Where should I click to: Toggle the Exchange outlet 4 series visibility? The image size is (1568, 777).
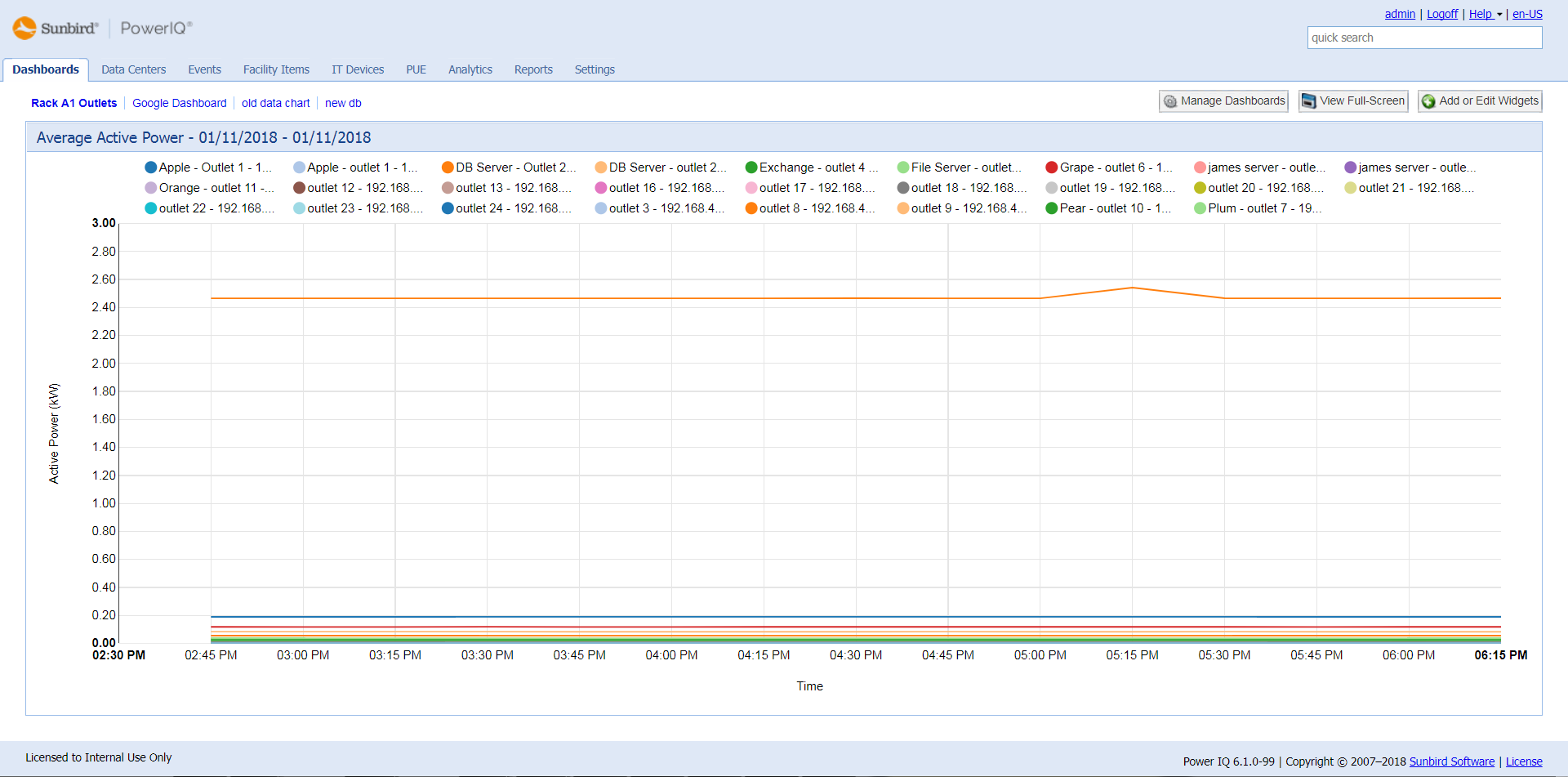coord(751,167)
